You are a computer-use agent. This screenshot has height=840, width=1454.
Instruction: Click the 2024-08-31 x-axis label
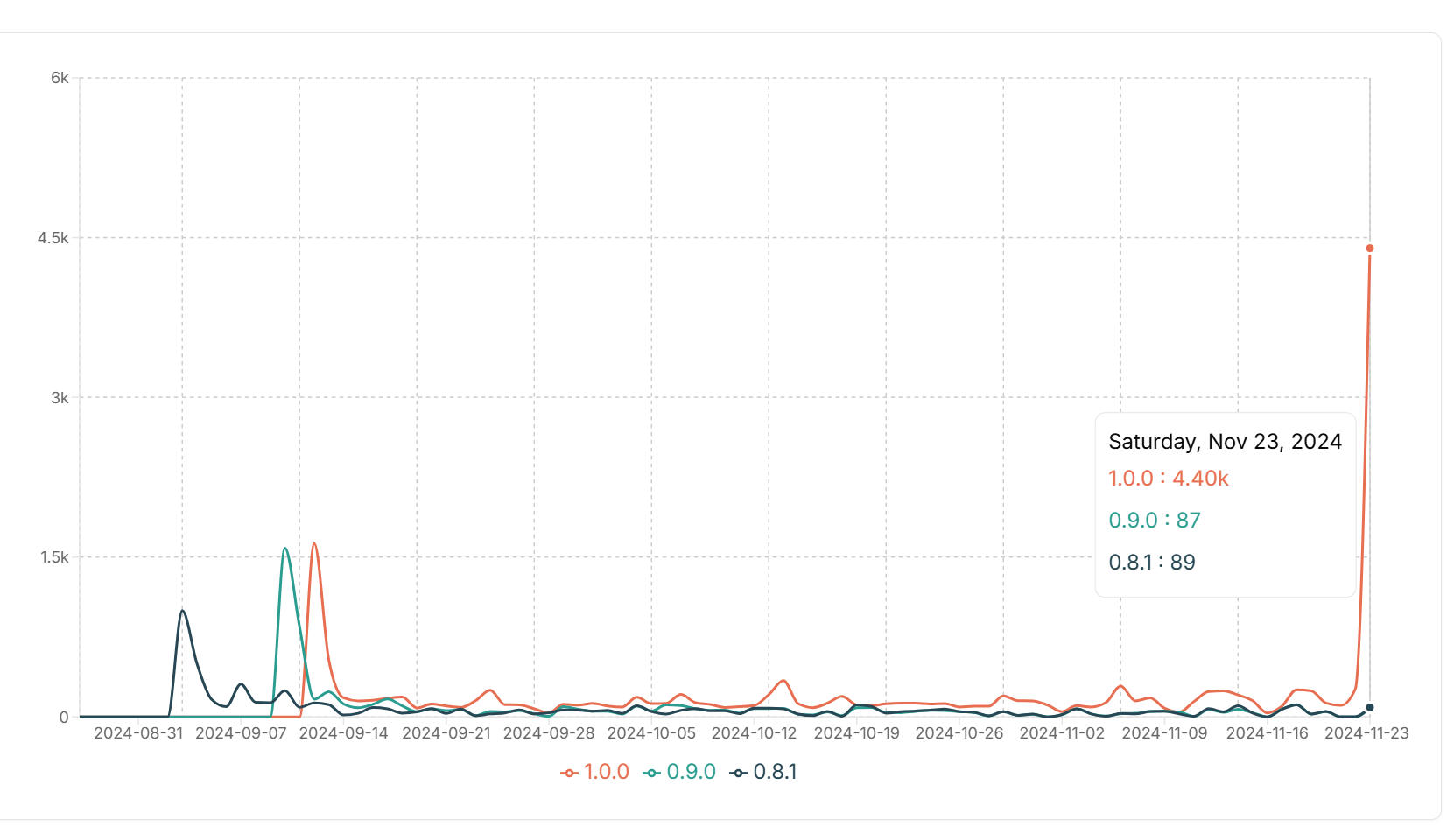coord(138,733)
